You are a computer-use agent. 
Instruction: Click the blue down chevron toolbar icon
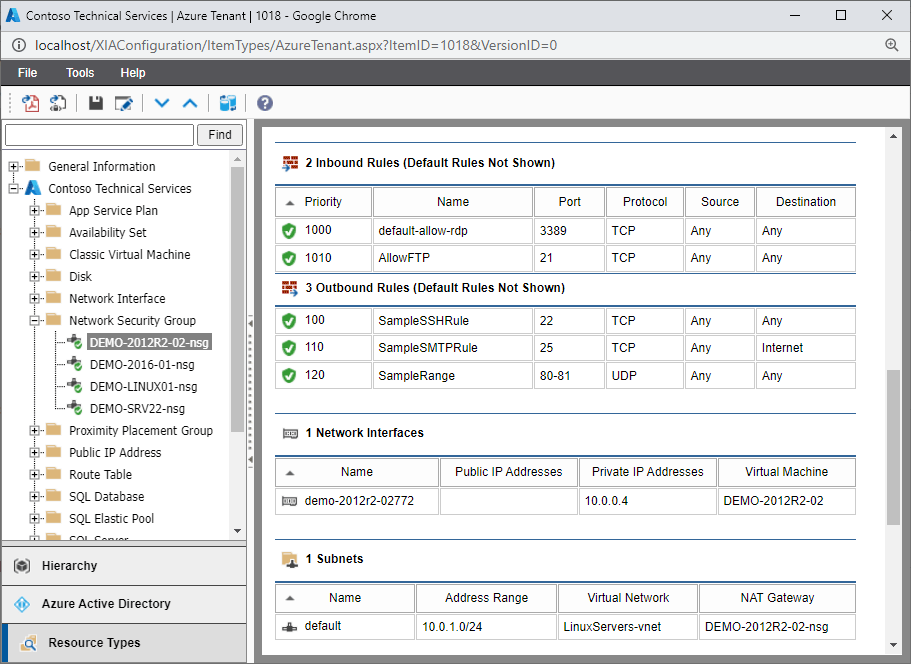pos(162,103)
